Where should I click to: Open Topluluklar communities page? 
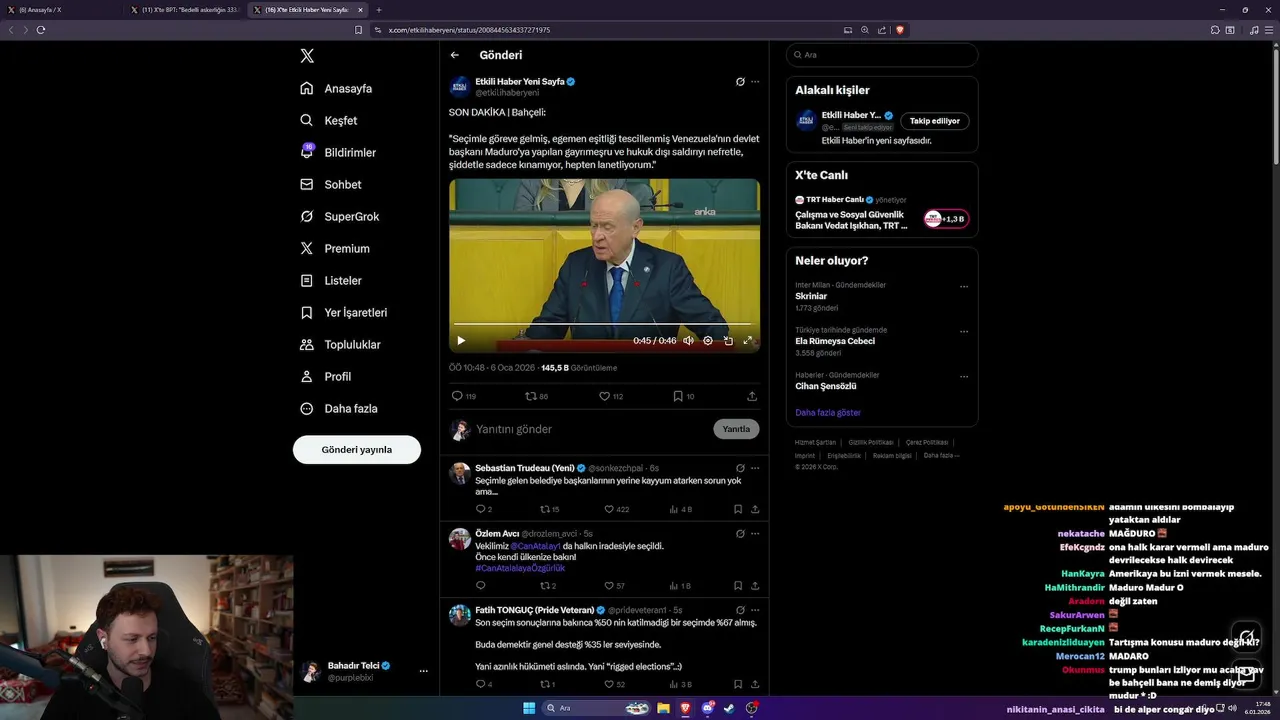(x=340, y=344)
